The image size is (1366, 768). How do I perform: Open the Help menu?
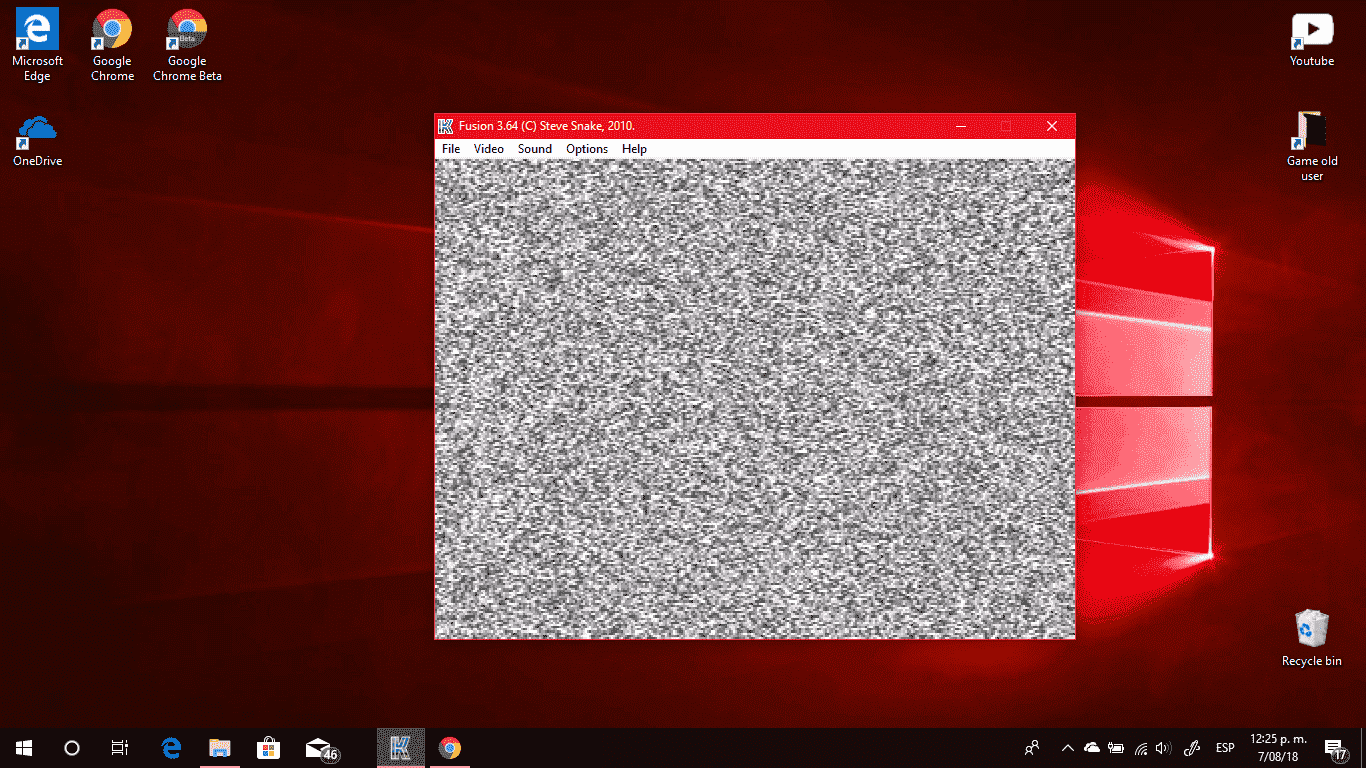click(634, 149)
